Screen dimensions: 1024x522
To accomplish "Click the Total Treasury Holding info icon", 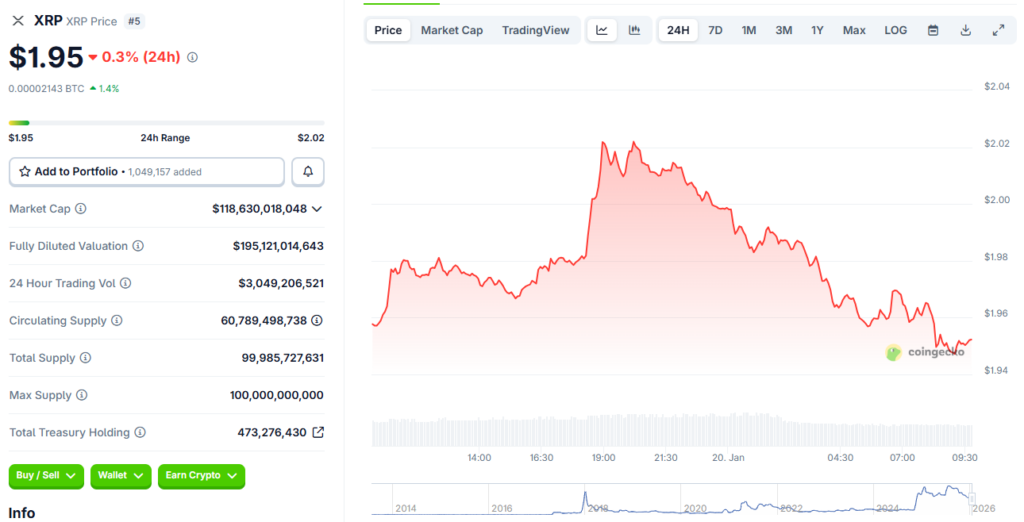I will click(x=140, y=432).
